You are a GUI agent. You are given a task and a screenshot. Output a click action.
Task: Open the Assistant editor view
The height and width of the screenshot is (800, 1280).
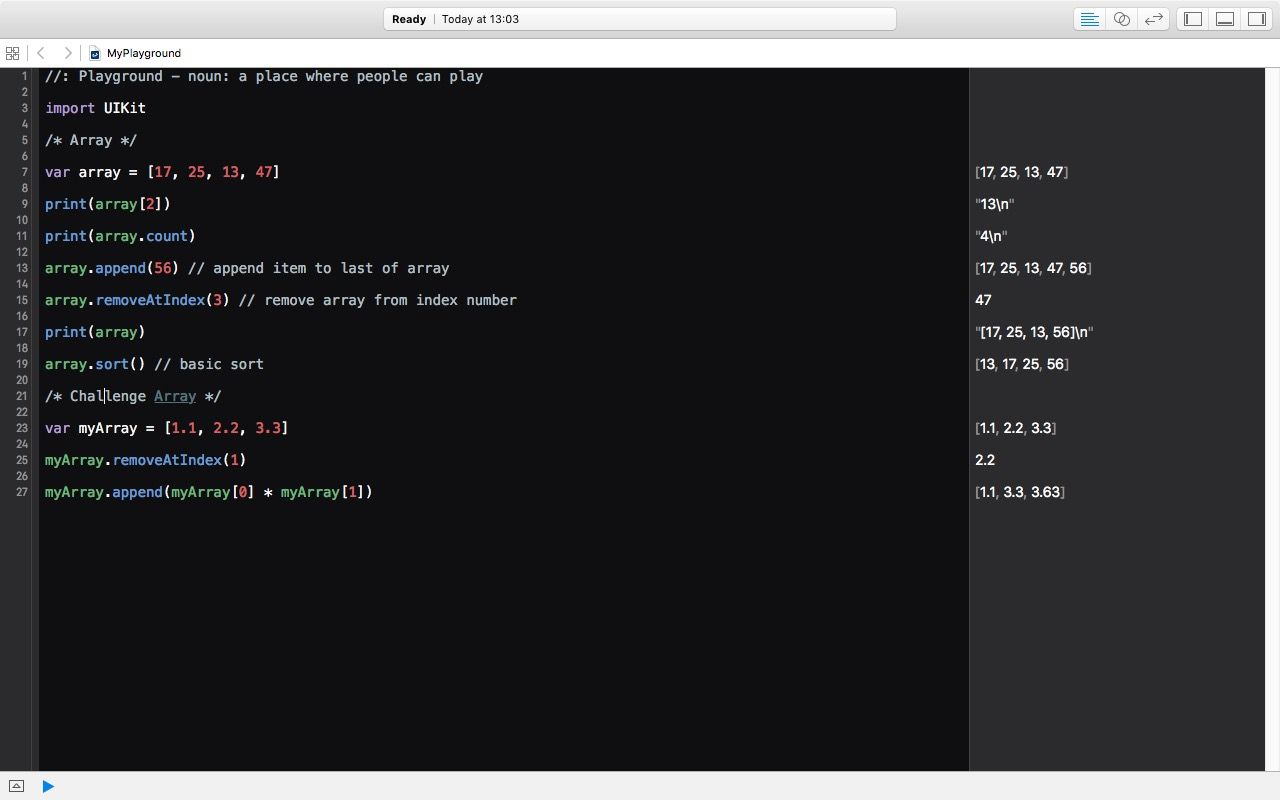pyautogui.click(x=1122, y=19)
